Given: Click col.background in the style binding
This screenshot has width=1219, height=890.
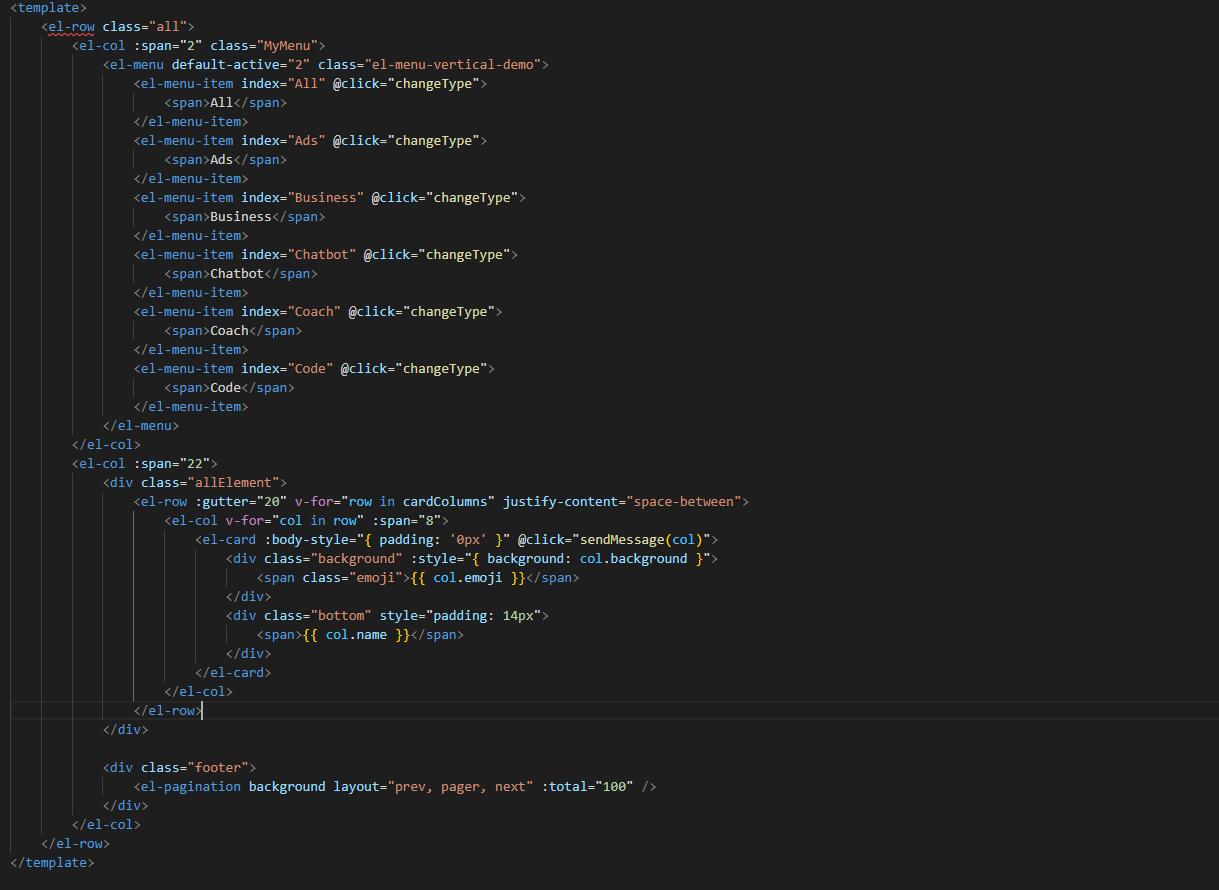Looking at the screenshot, I should click(x=633, y=558).
